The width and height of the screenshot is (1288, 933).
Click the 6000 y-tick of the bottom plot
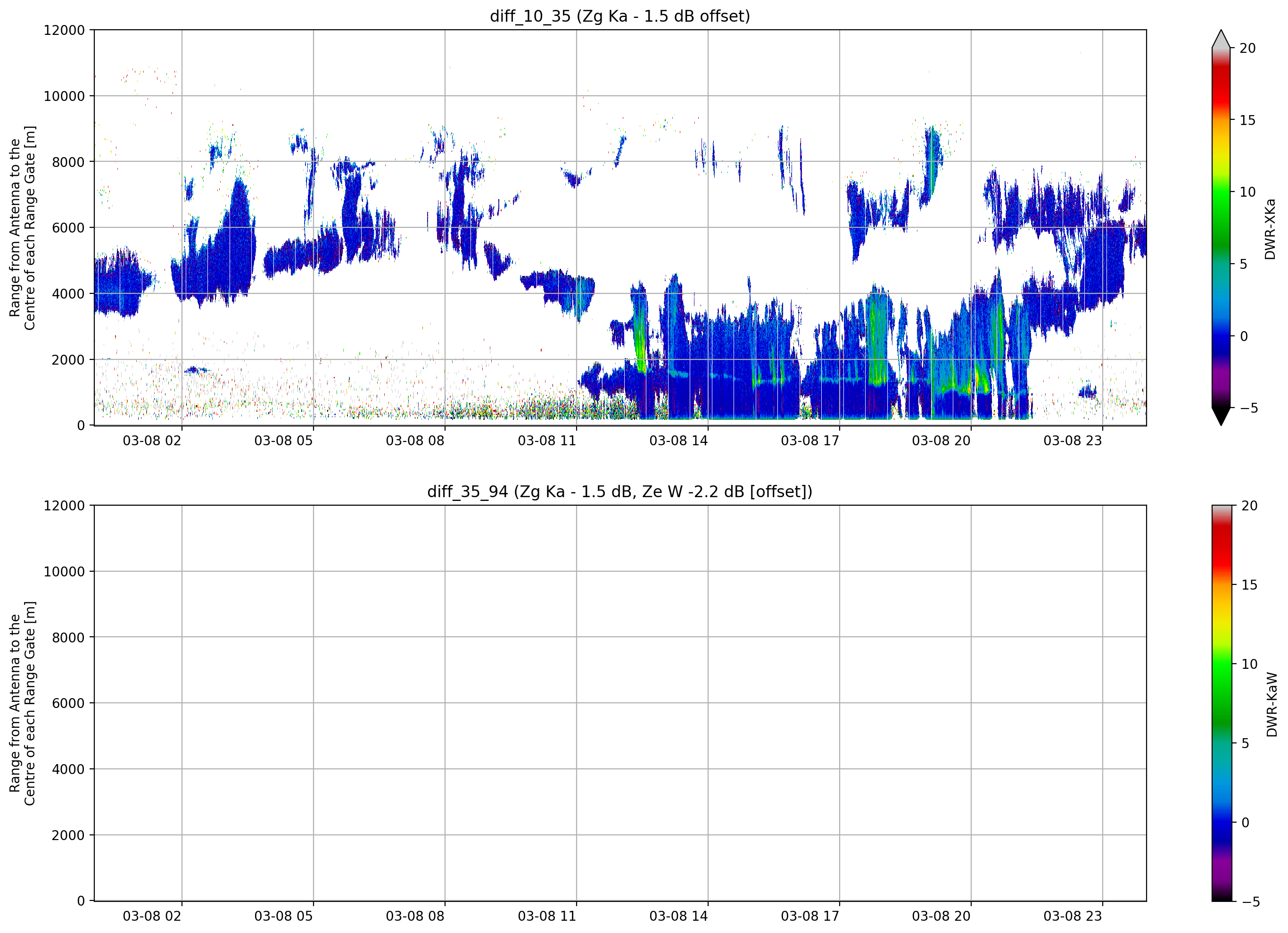click(x=68, y=703)
